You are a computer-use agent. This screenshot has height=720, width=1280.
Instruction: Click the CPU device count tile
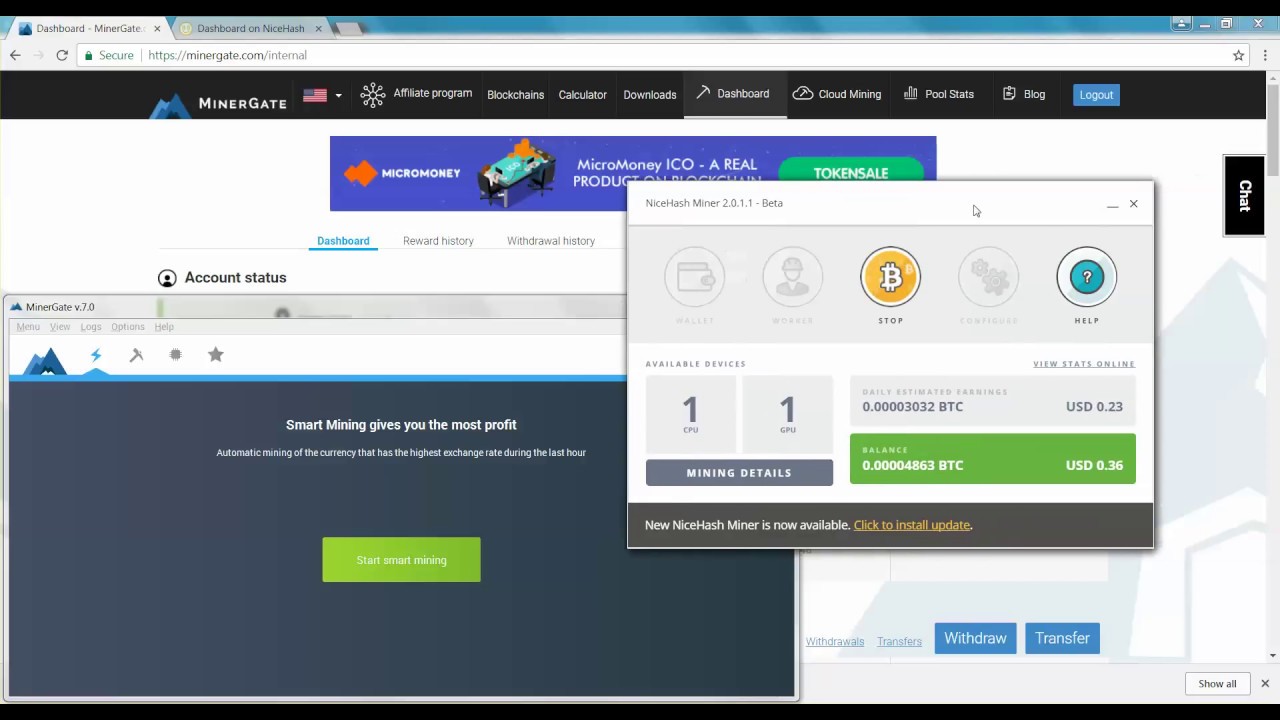690,414
